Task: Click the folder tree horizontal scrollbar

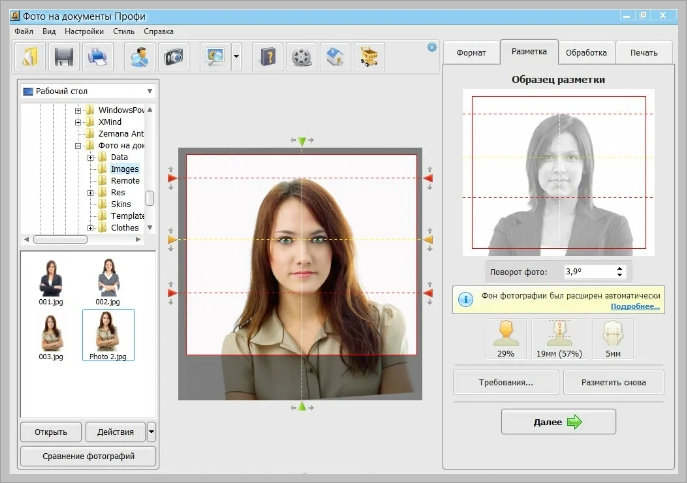Action: tap(60, 239)
